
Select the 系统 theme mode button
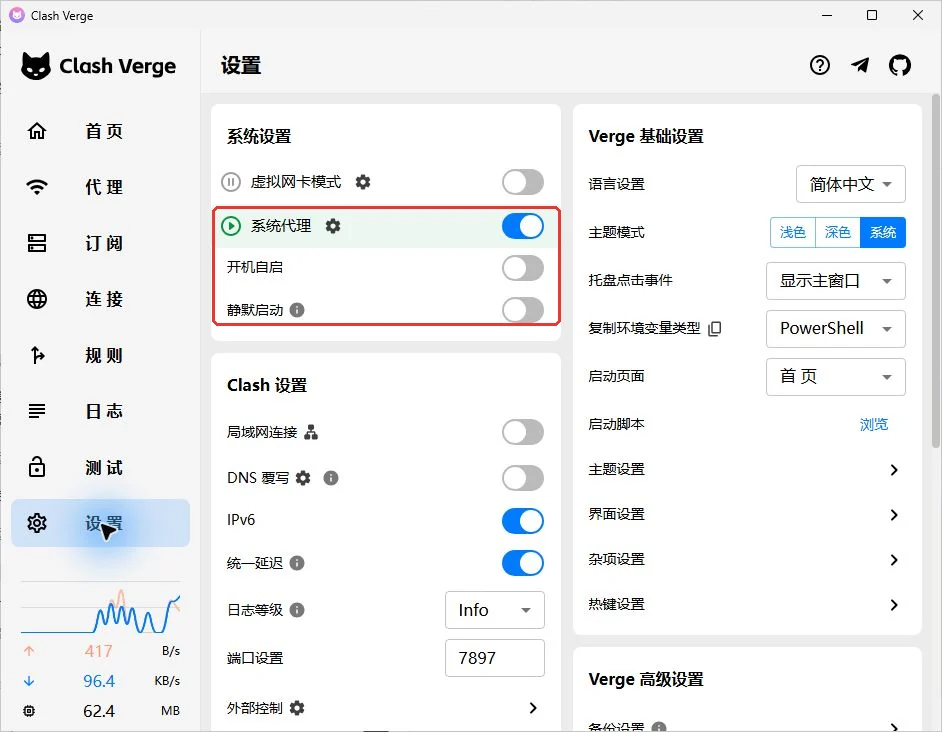pos(883,232)
